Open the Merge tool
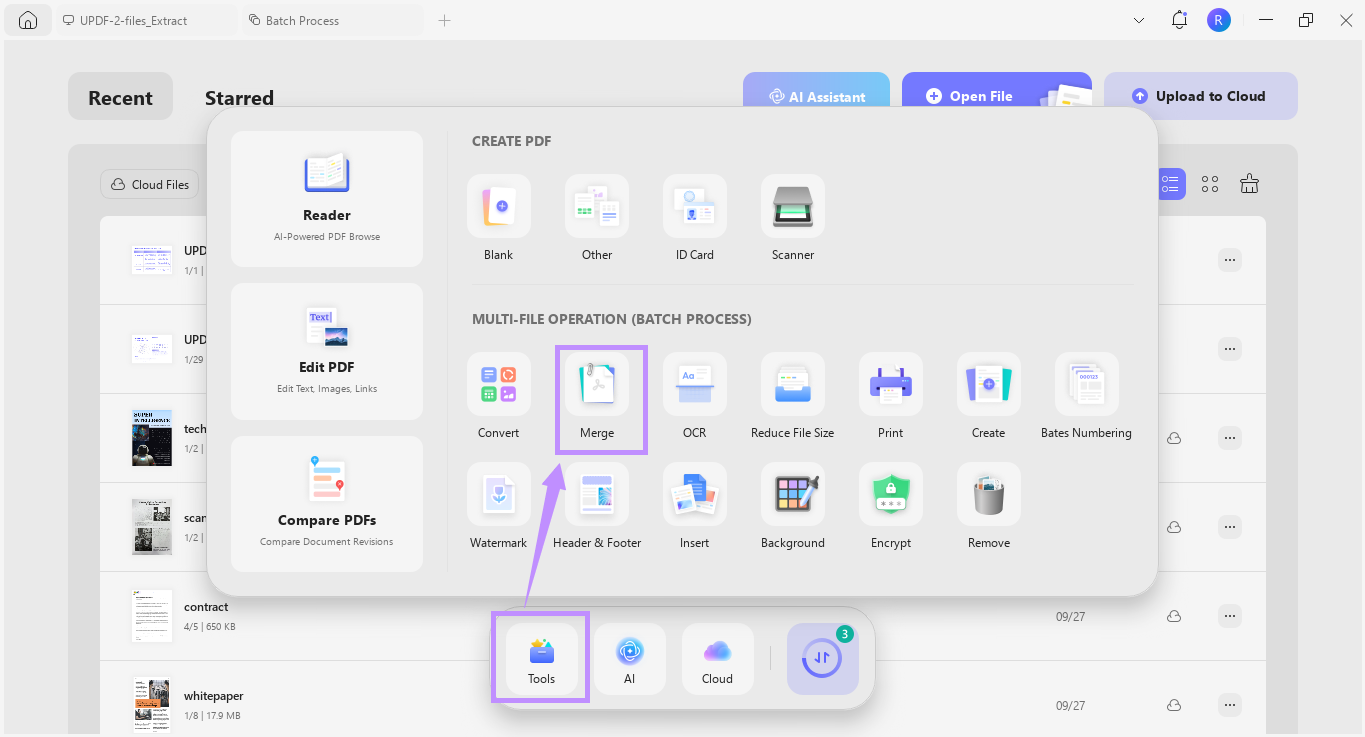The image size is (1365, 737). 597,397
